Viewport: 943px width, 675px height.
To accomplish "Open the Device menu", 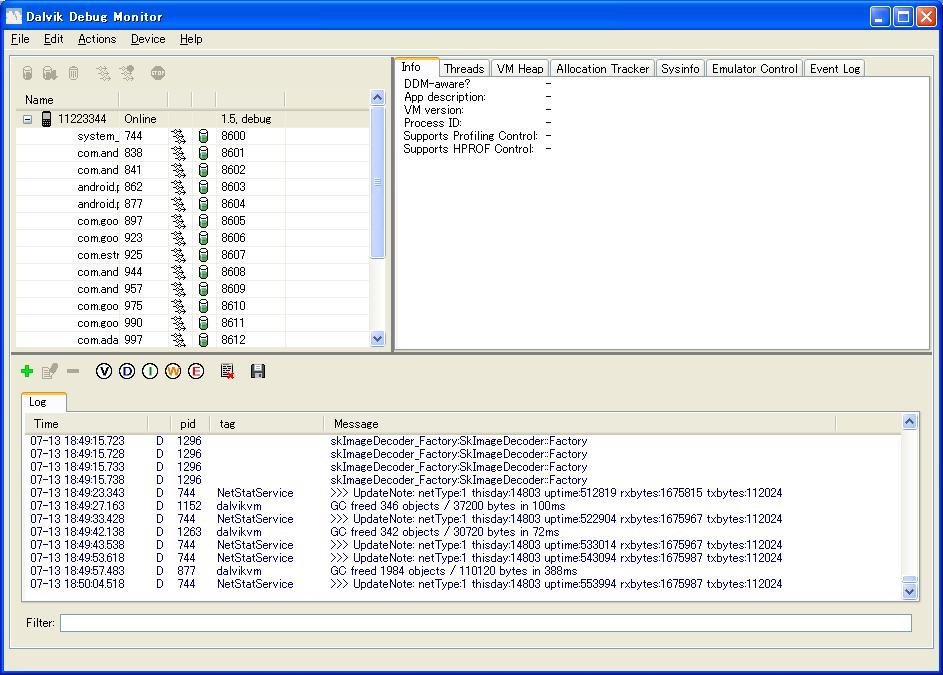I will point(148,39).
